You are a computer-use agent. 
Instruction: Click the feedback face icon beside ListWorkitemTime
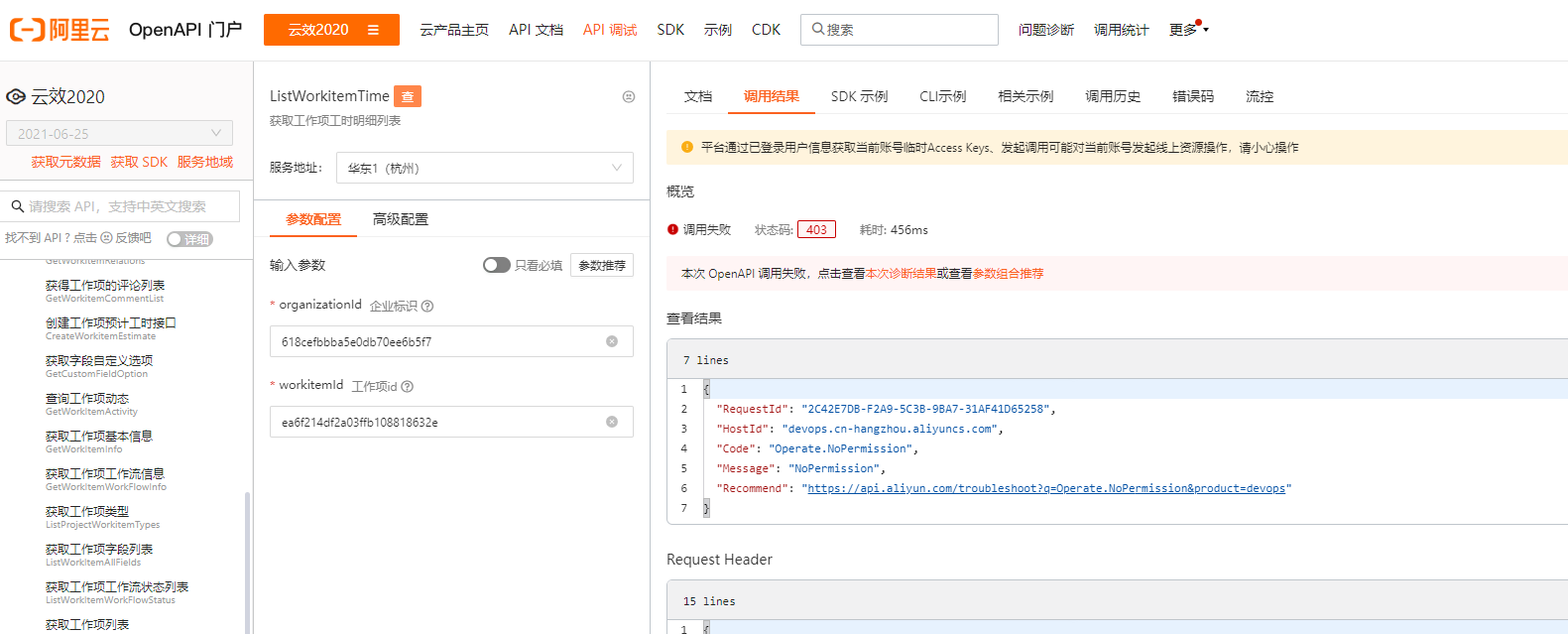tap(628, 96)
